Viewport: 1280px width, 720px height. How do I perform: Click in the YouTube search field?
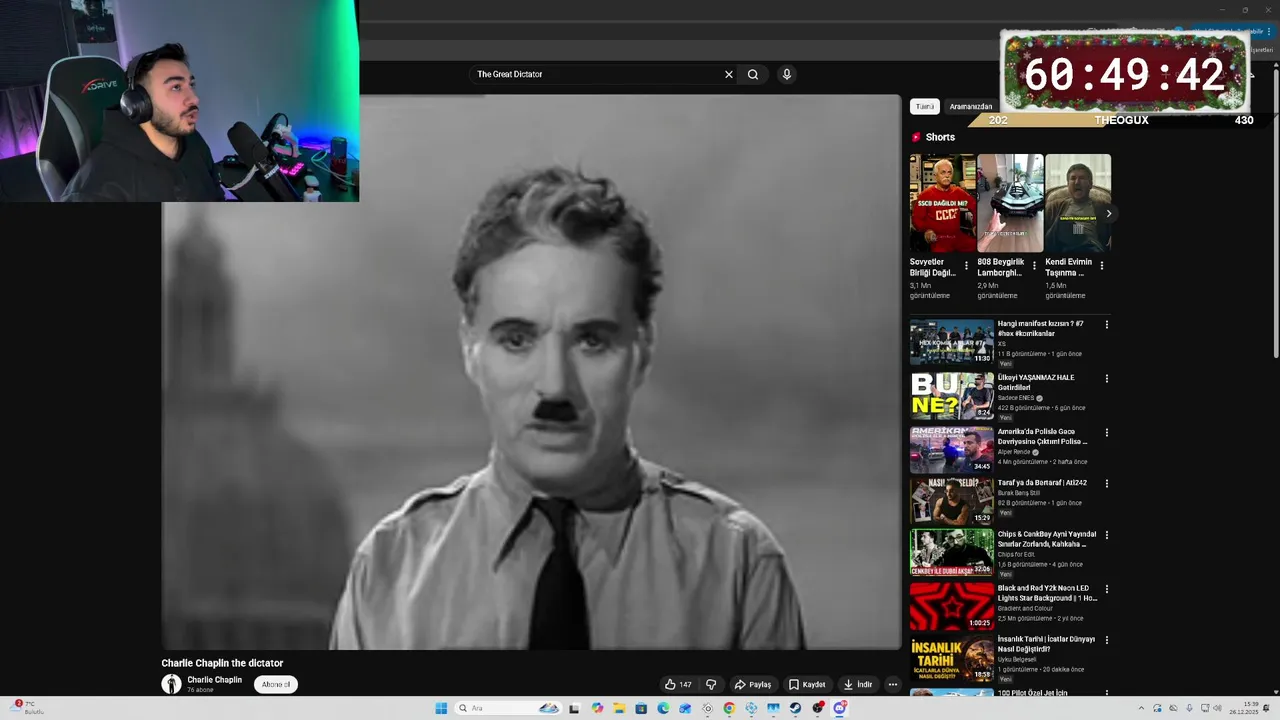(x=595, y=74)
